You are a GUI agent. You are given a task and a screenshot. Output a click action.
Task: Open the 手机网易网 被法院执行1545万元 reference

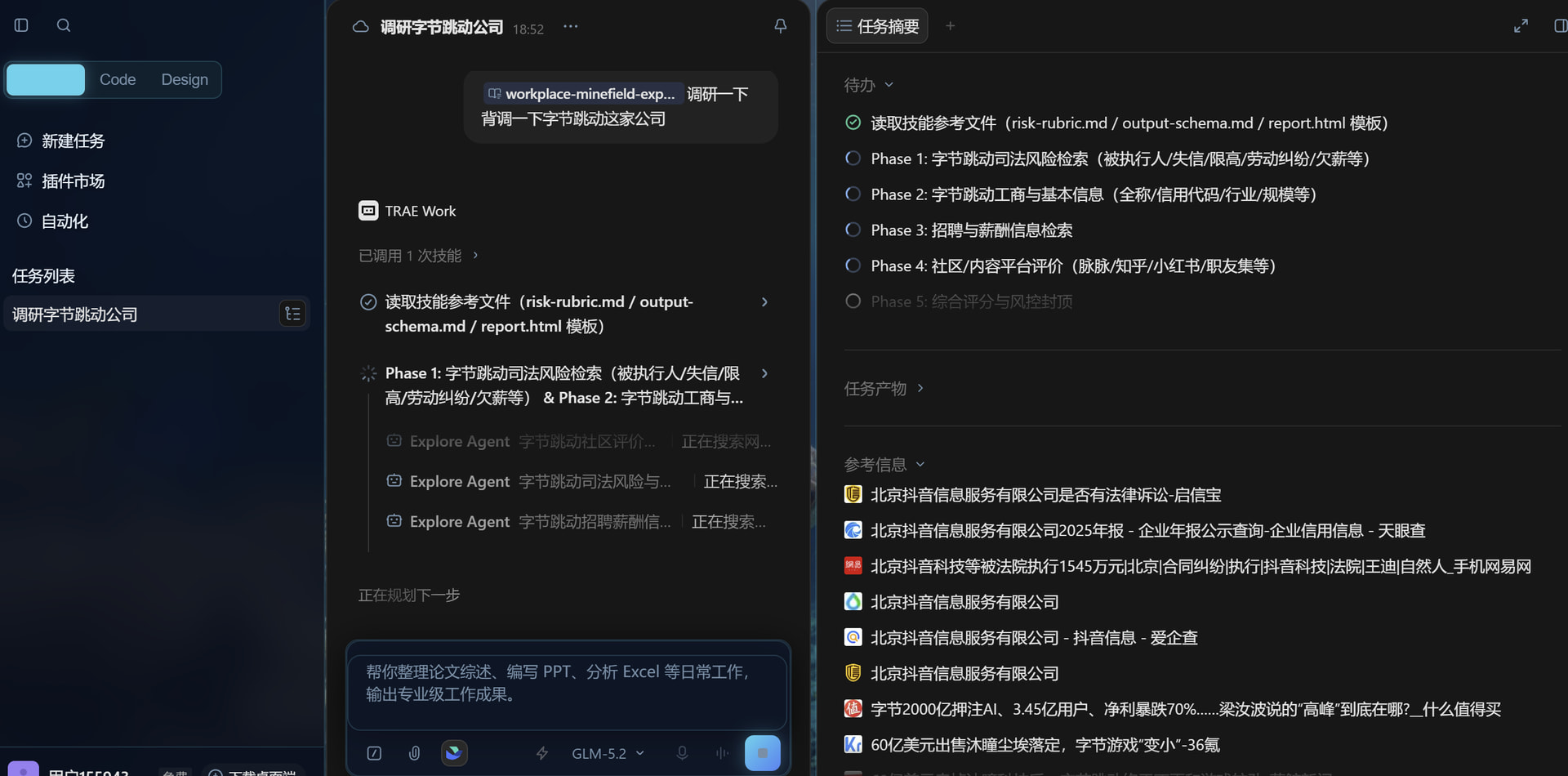coord(1187,567)
